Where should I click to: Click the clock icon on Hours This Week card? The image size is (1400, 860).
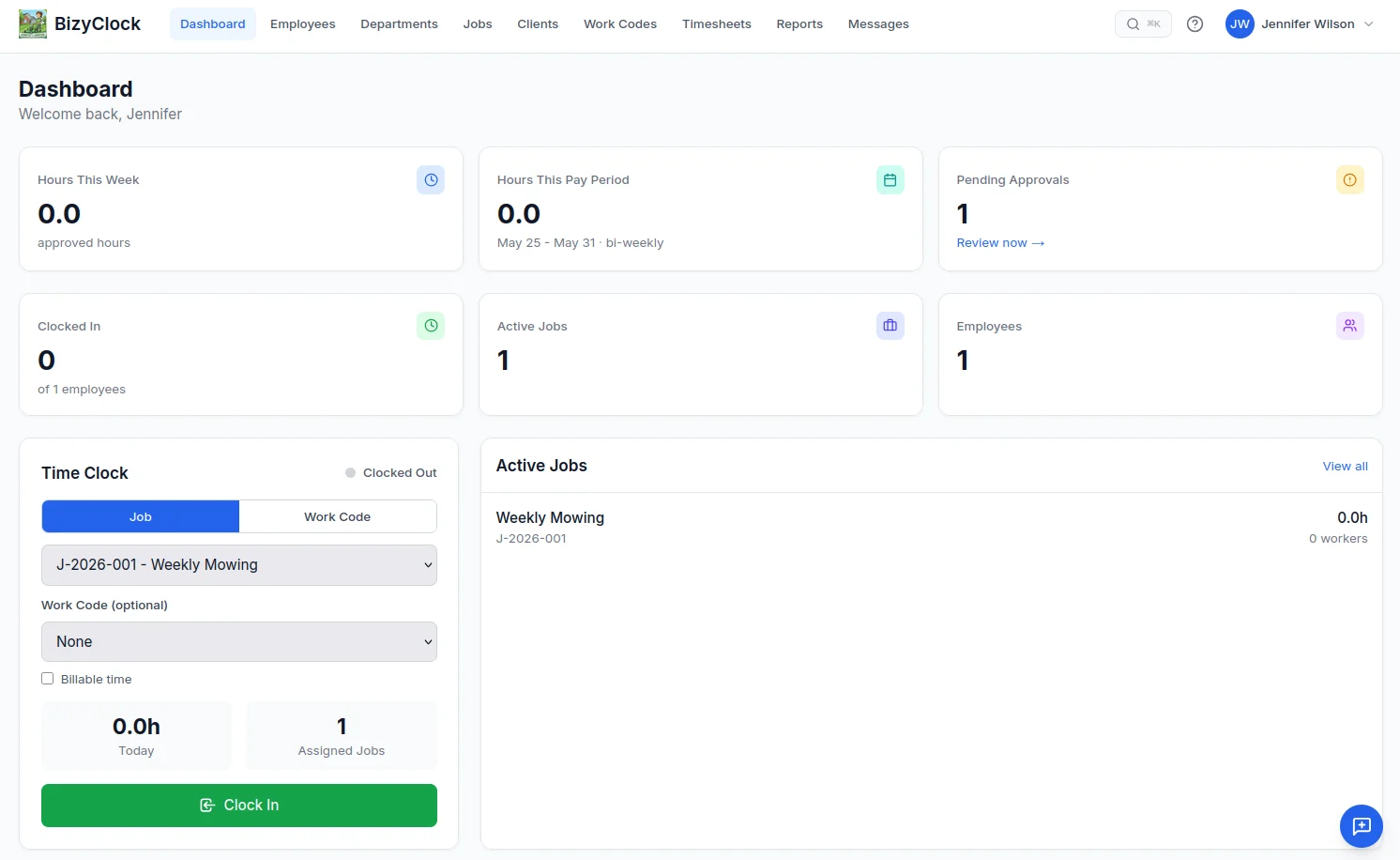tap(431, 180)
